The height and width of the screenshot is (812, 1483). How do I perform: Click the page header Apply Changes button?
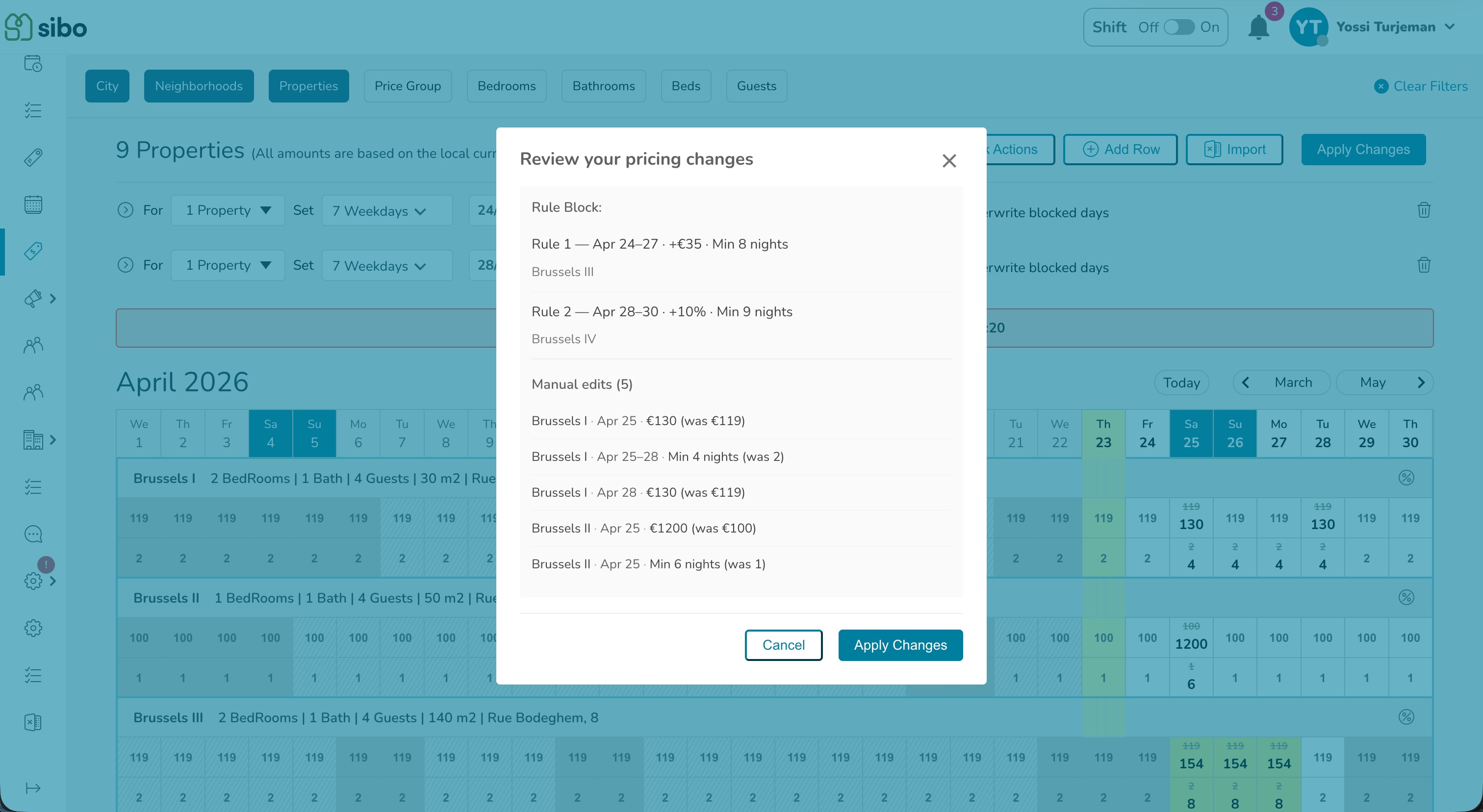pyautogui.click(x=1363, y=150)
